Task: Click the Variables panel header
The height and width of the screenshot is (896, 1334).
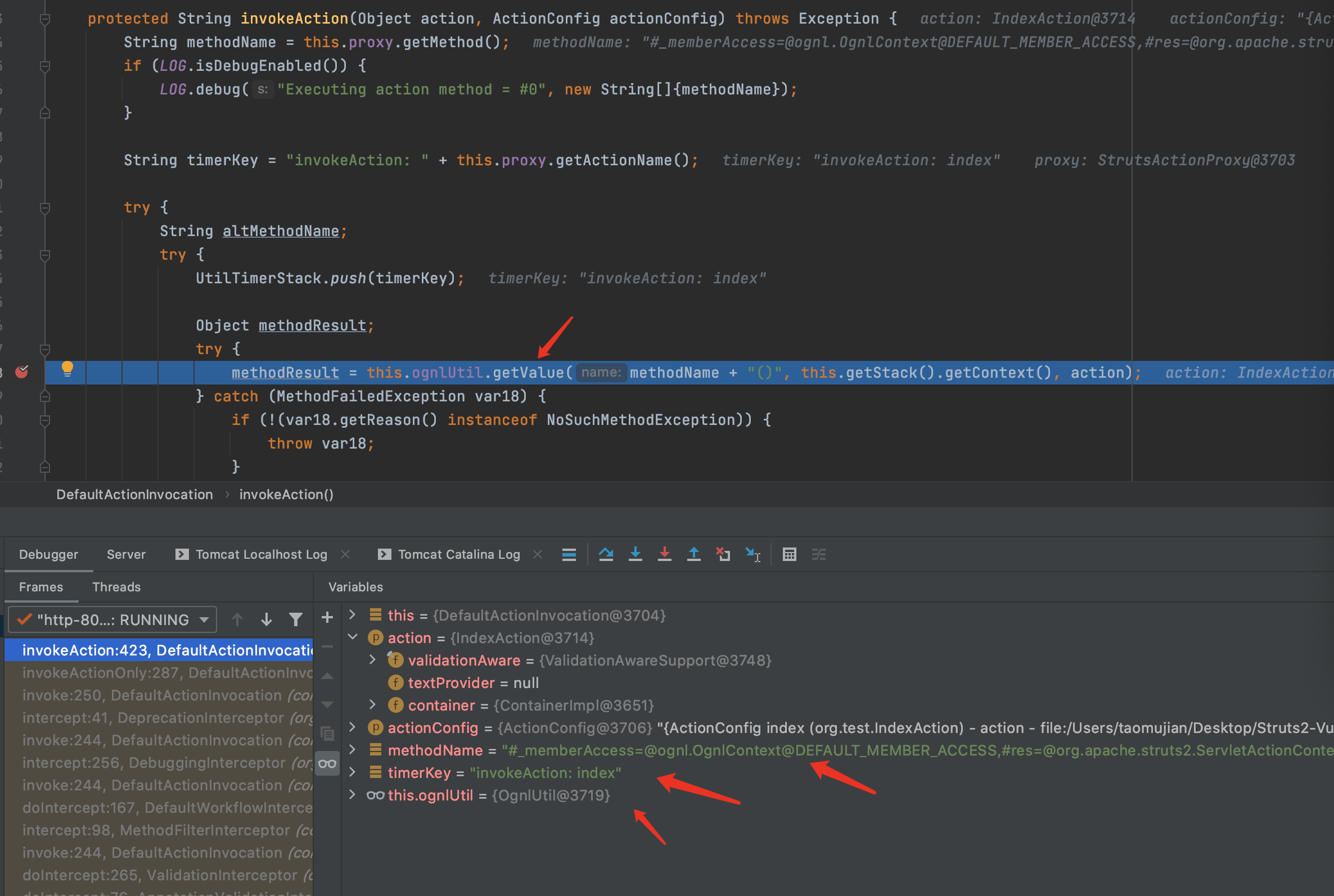Action: pos(355,587)
